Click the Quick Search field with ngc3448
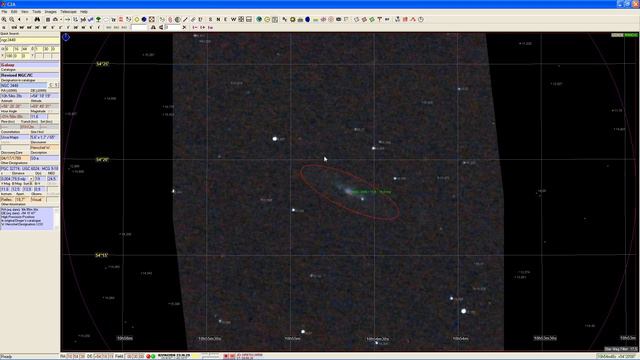The image size is (640, 360). click(29, 40)
